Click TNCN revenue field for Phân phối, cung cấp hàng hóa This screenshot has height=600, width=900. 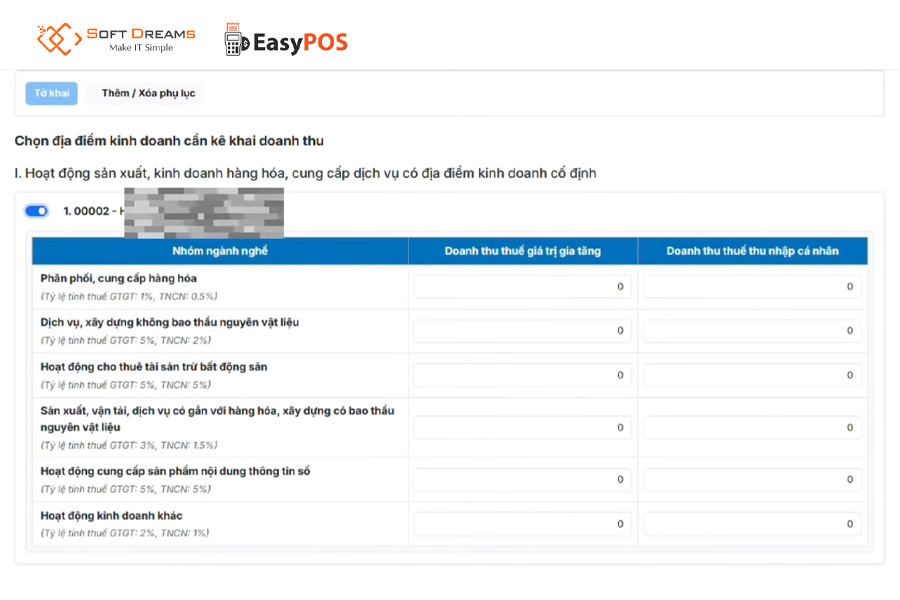pos(752,287)
